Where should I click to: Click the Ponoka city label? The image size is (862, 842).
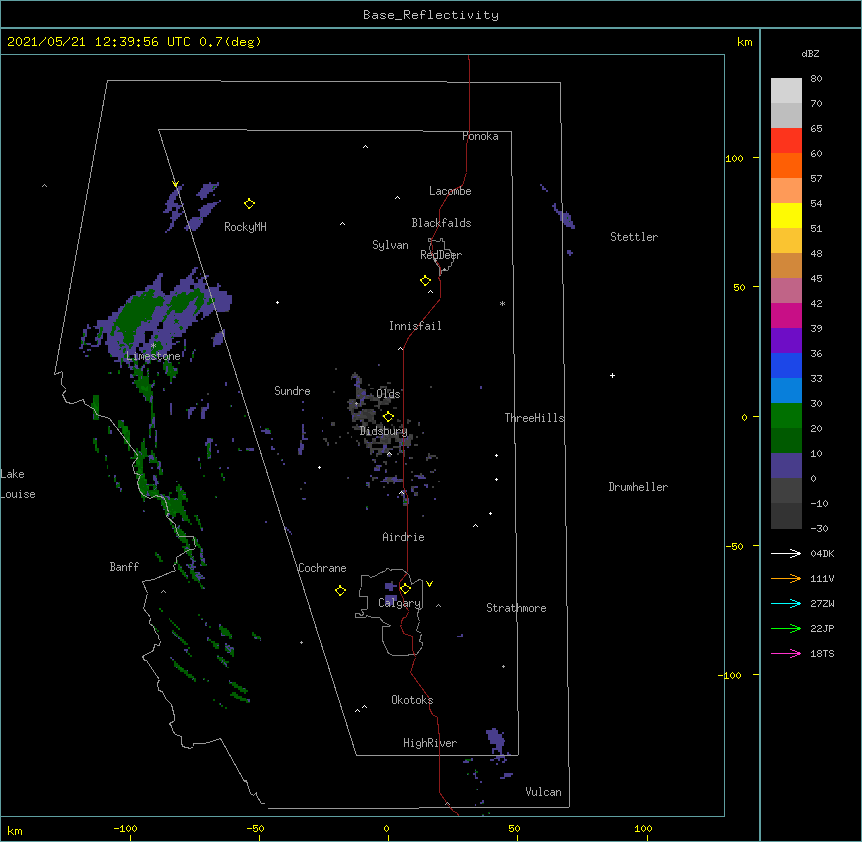pos(480,136)
